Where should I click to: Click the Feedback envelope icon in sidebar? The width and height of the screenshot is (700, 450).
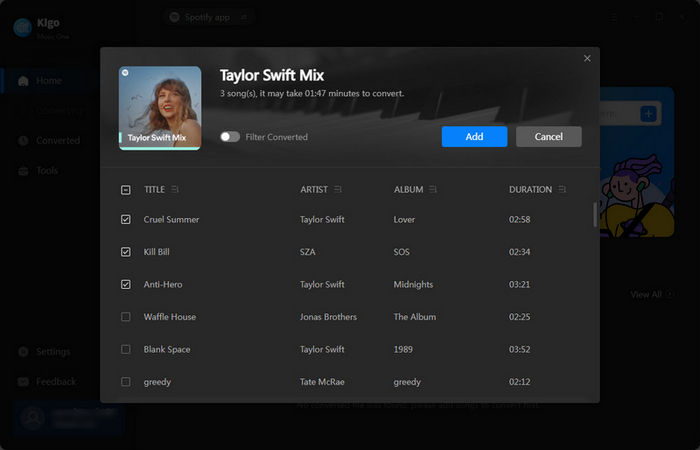[x=23, y=382]
